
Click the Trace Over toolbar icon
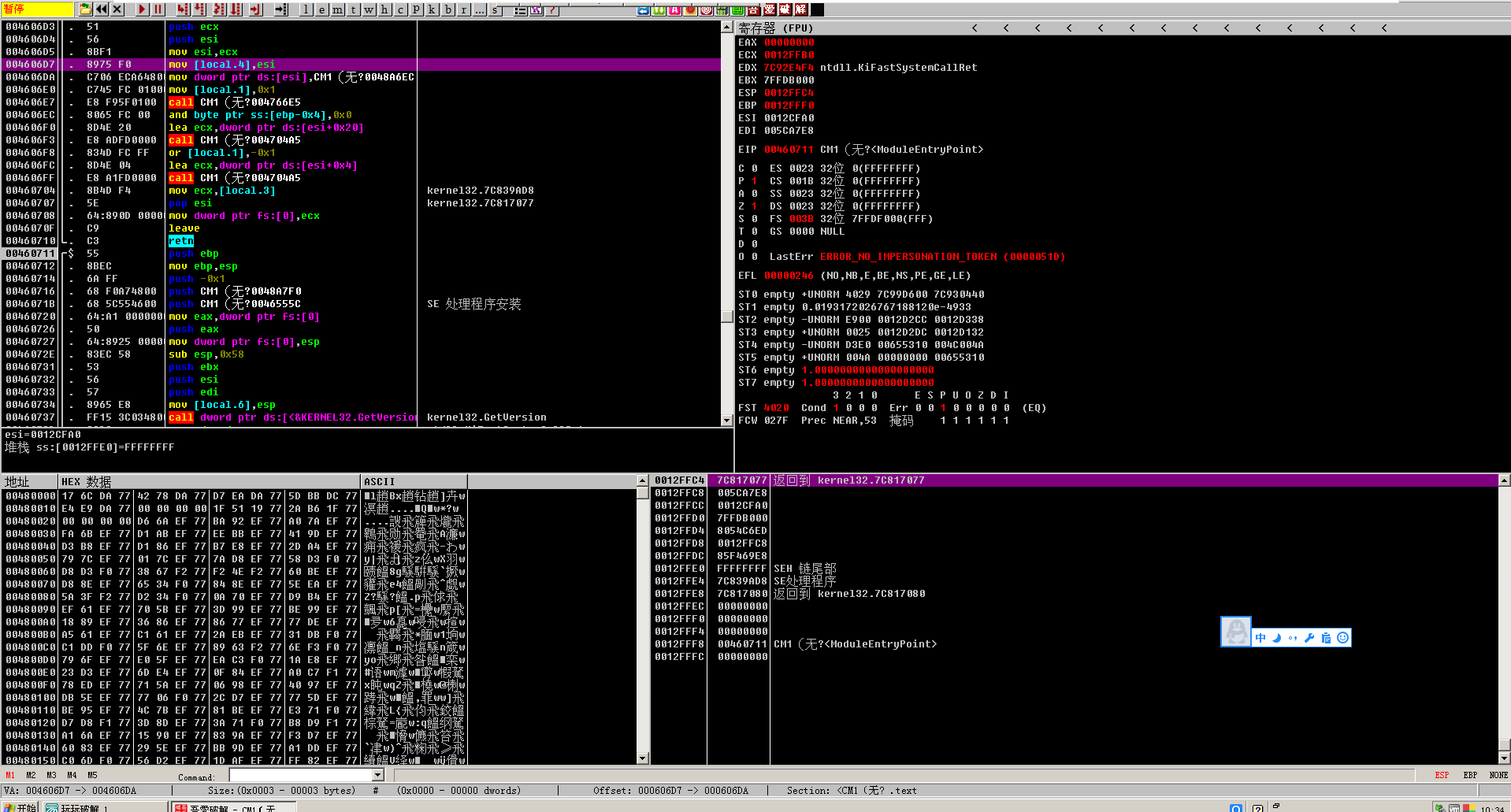click(x=236, y=9)
